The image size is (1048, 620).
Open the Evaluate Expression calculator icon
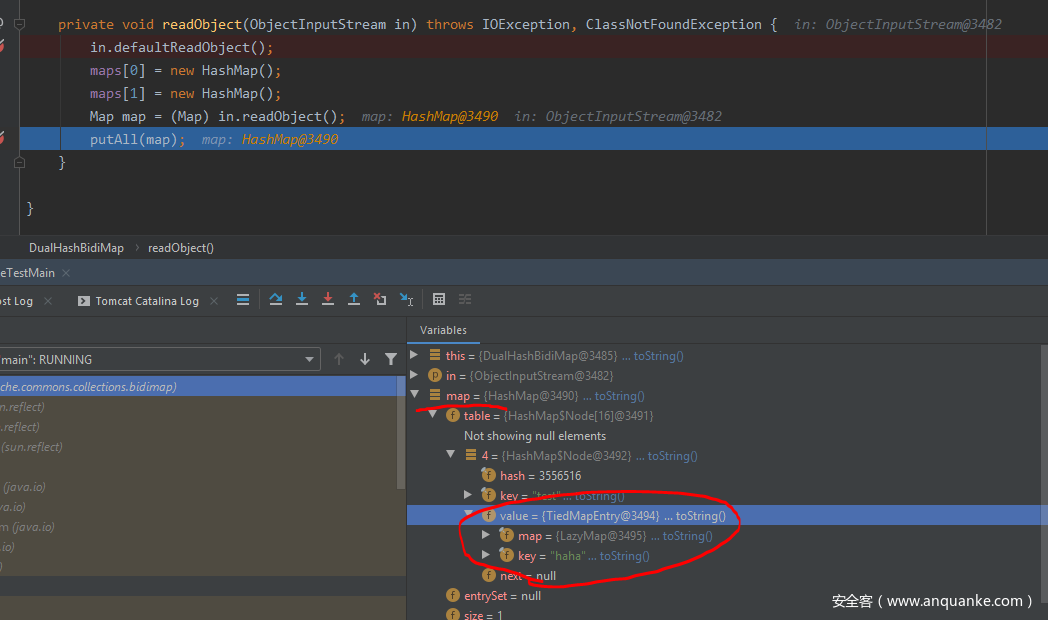[439, 299]
